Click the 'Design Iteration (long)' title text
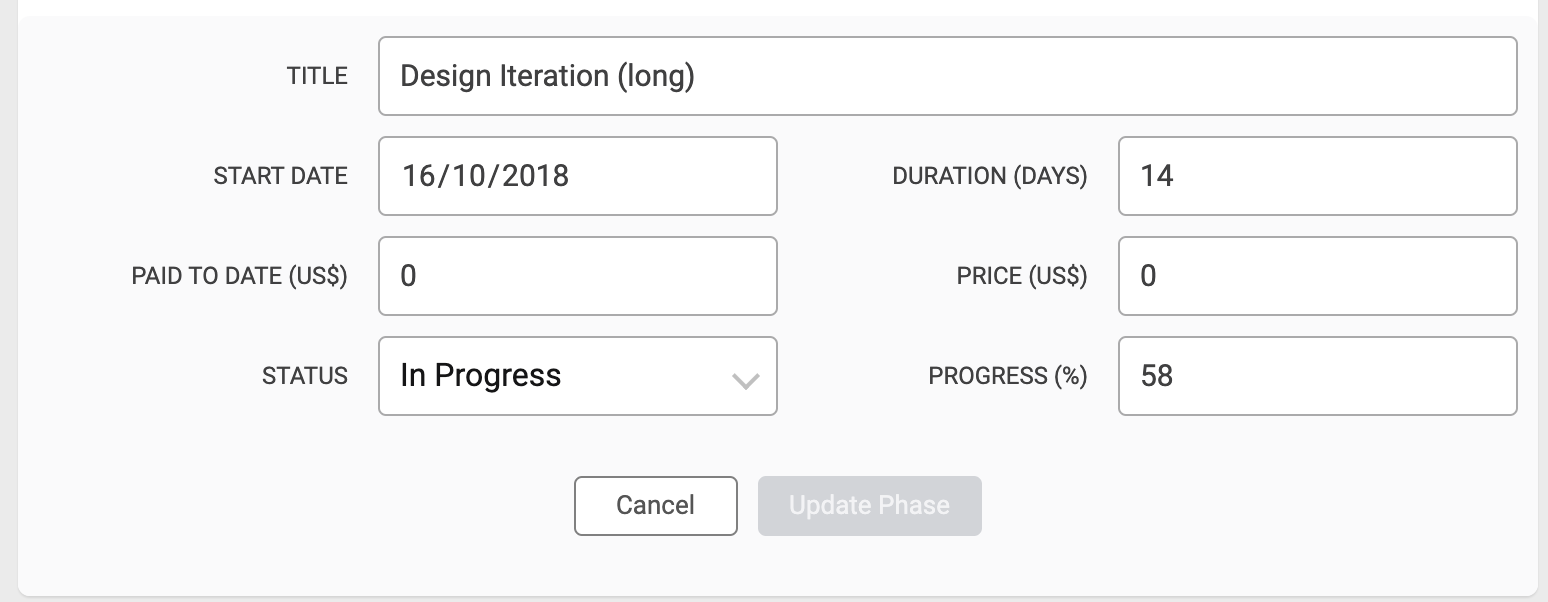1548x602 pixels. pyautogui.click(x=547, y=76)
